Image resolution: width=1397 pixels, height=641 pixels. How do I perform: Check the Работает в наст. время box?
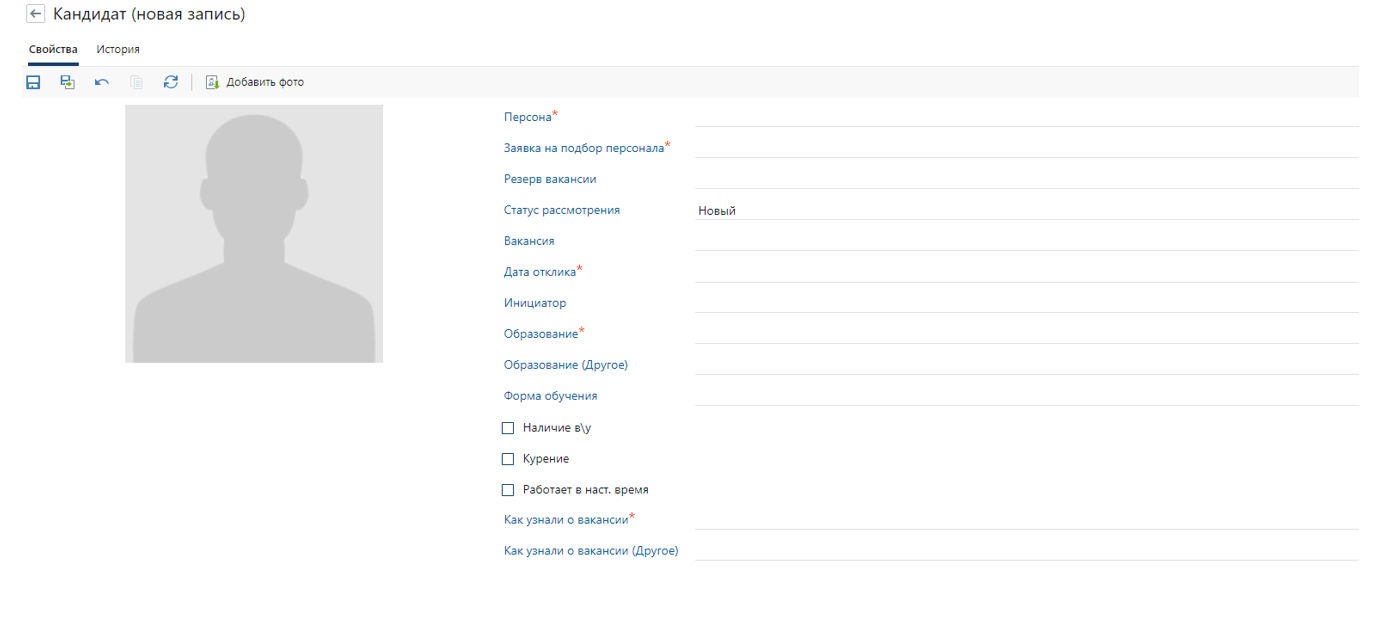[x=508, y=490]
